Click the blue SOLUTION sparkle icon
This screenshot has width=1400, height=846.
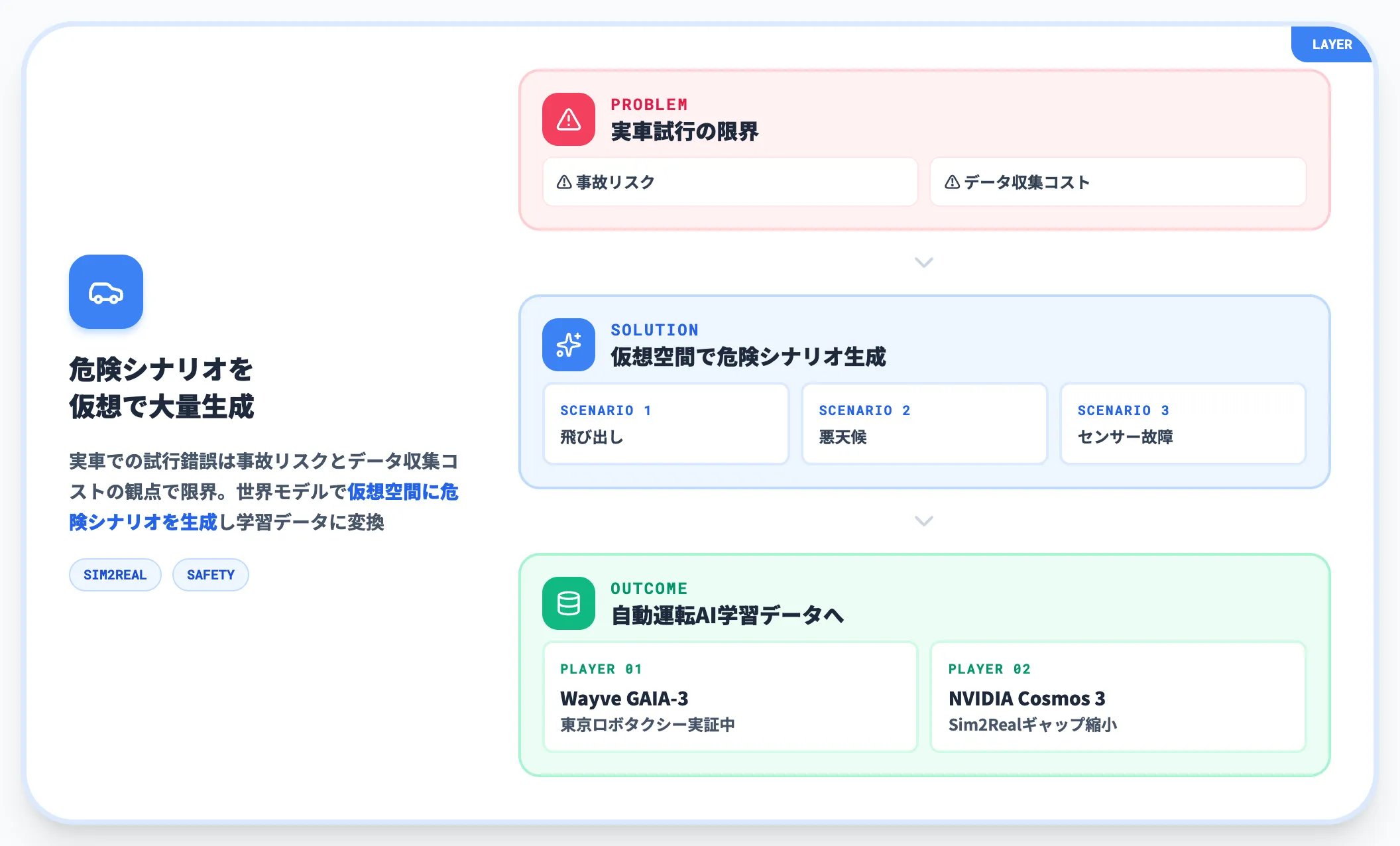point(569,345)
